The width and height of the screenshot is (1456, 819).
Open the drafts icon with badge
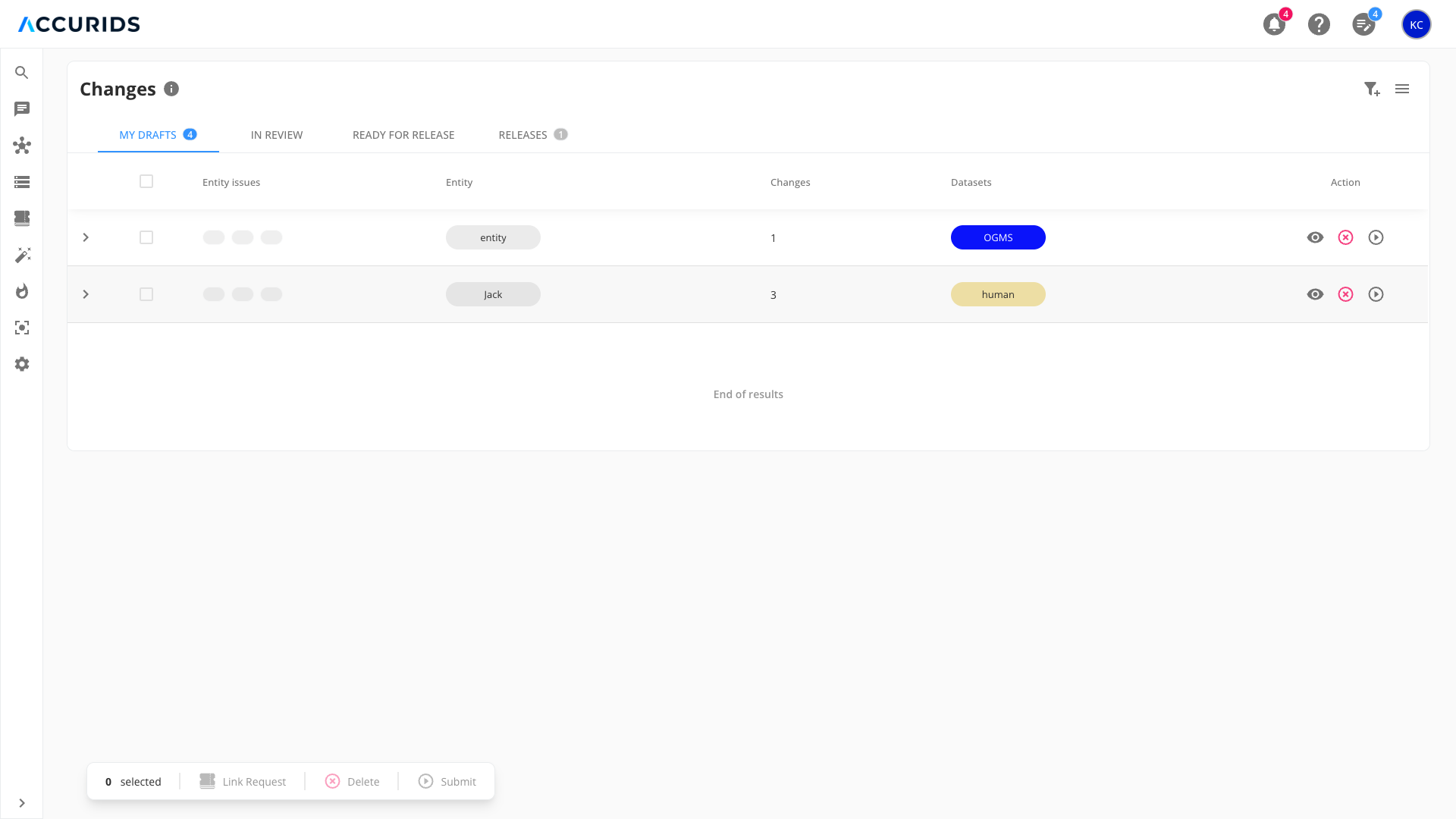point(1363,24)
